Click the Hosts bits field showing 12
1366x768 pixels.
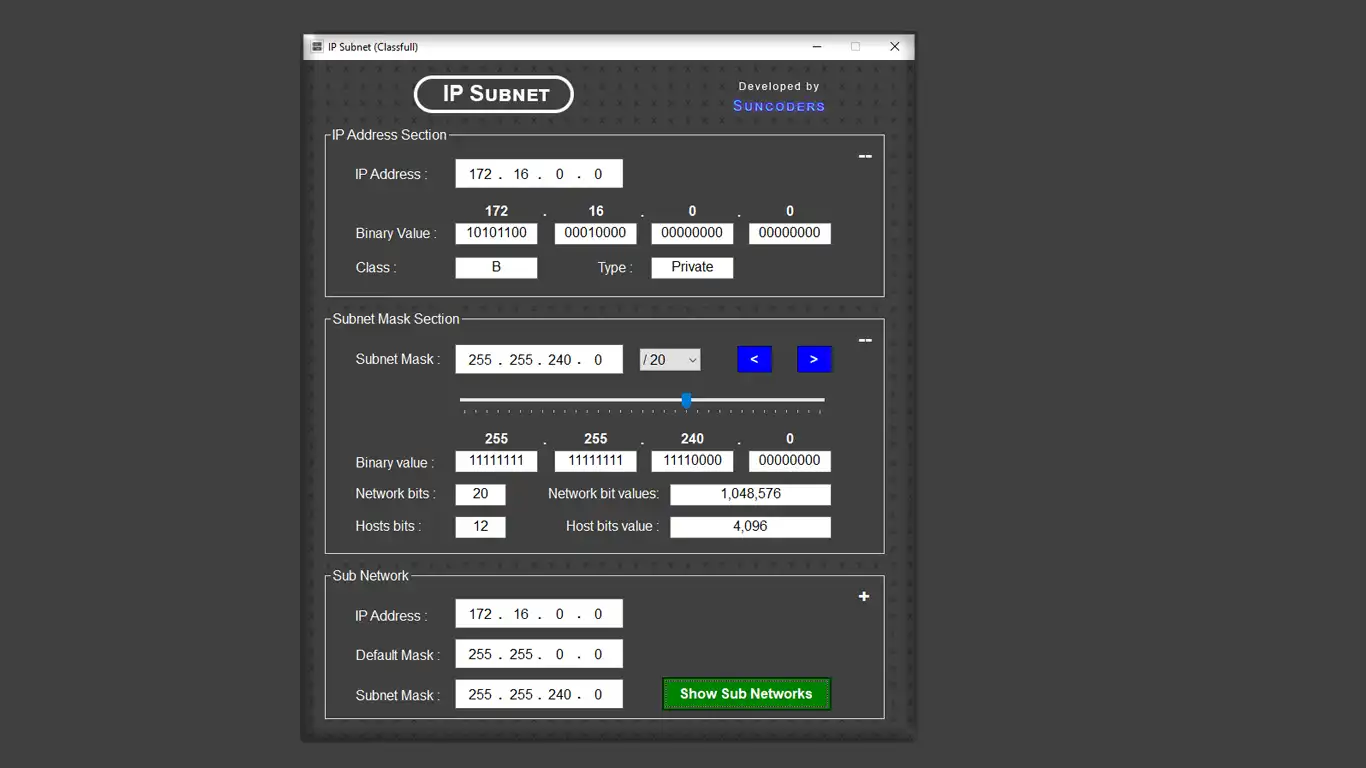coord(480,527)
